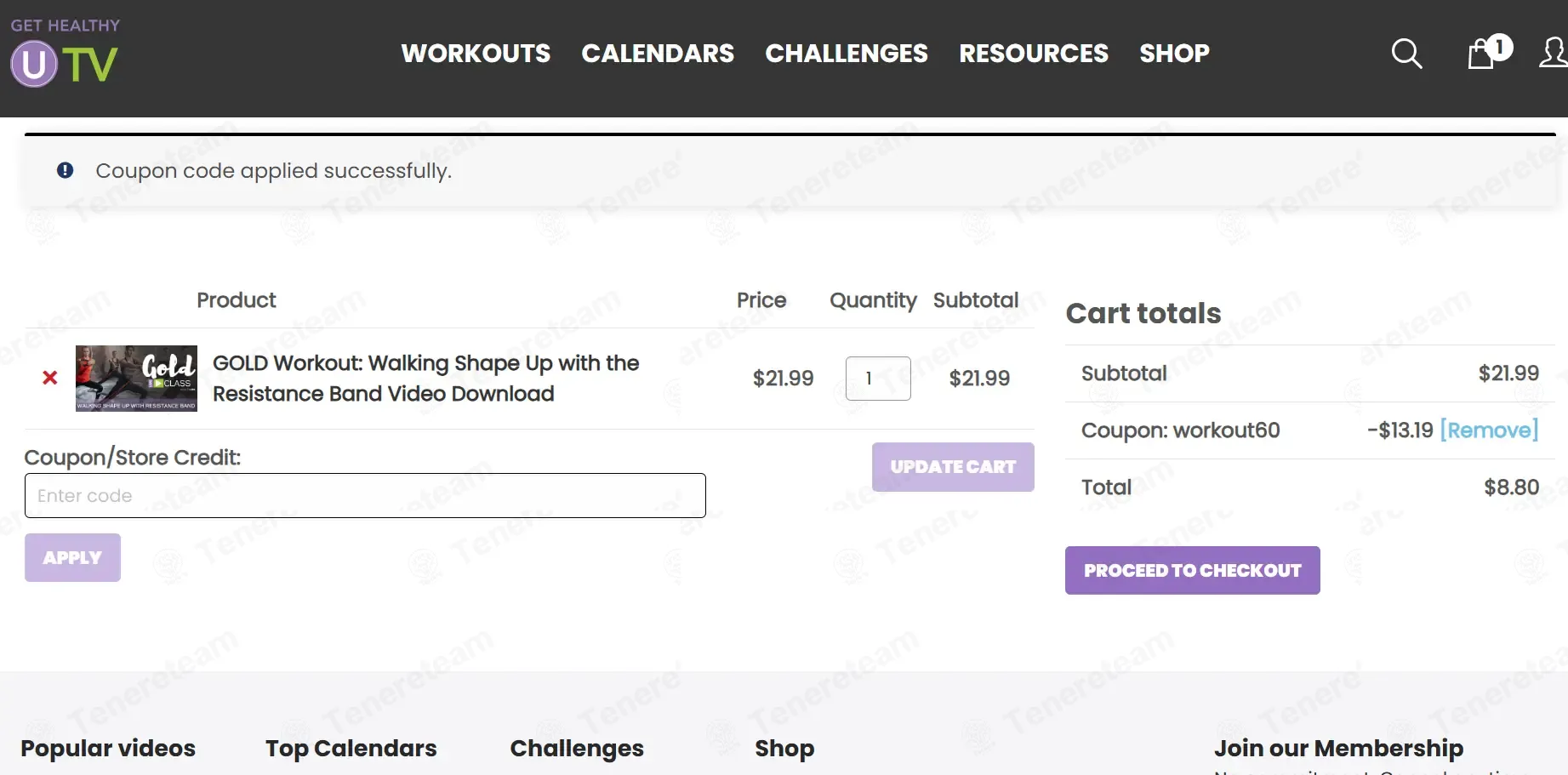This screenshot has height=775, width=1568.
Task: Click the quantity field for the workout
Action: pos(878,379)
